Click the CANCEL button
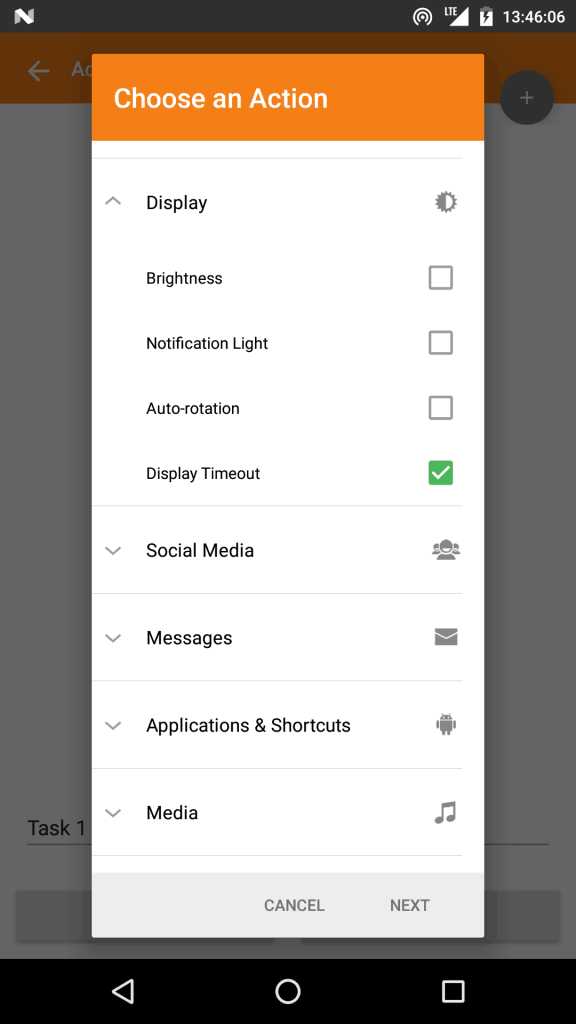 click(x=294, y=905)
